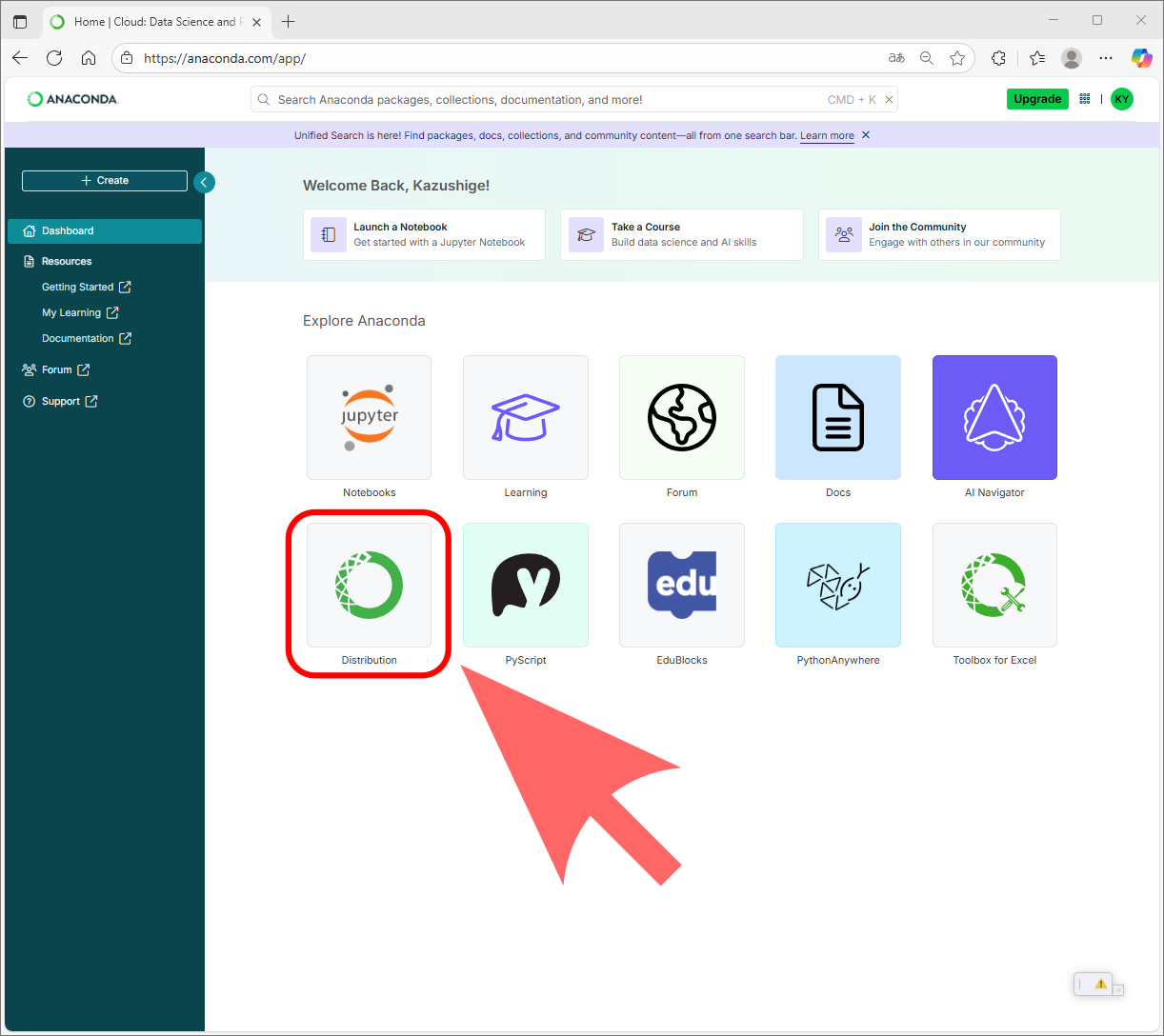Viewport: 1164px width, 1036px height.
Task: Open the Docs document tile
Action: (x=837, y=417)
